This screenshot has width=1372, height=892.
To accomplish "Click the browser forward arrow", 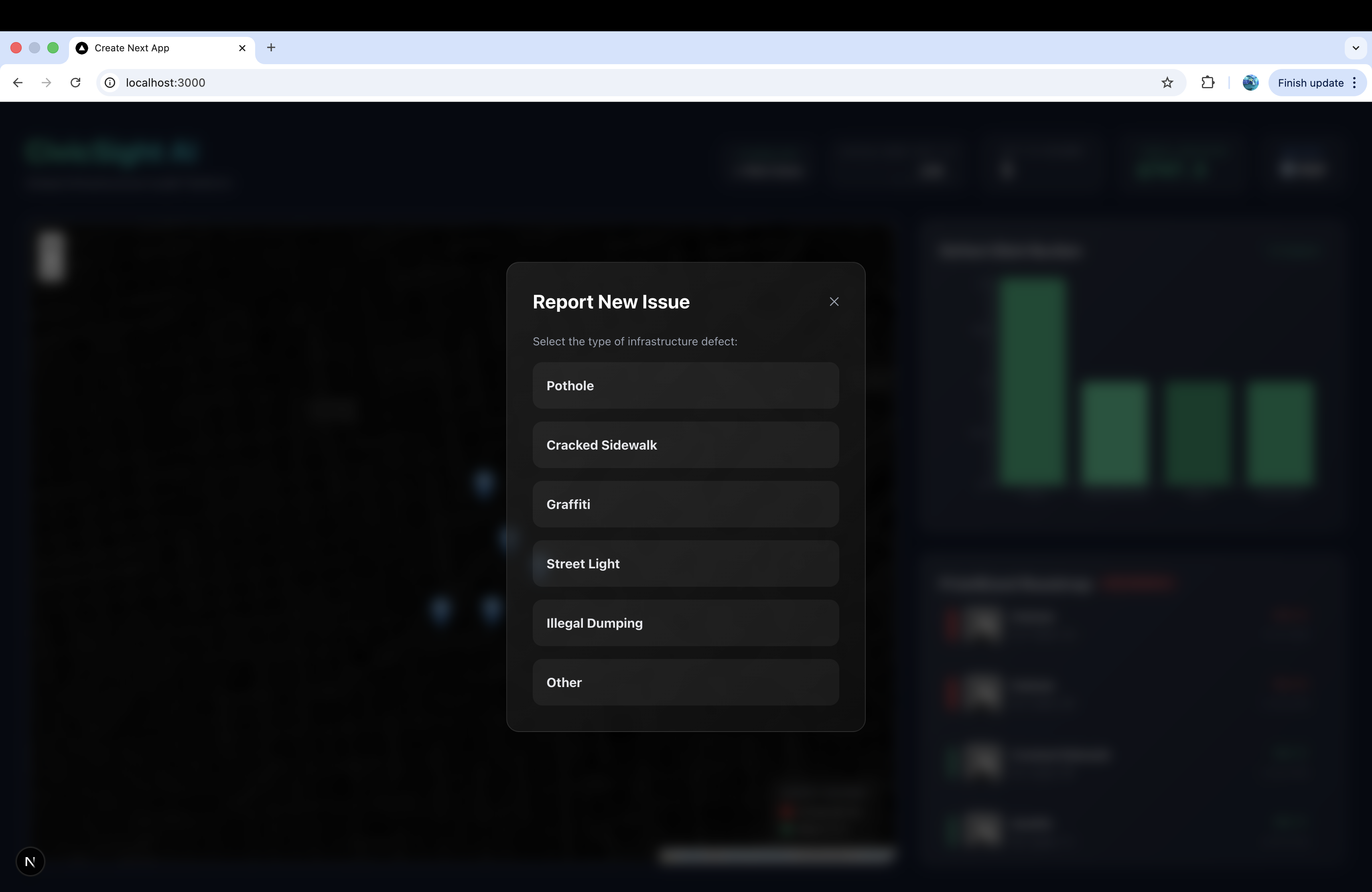I will [x=46, y=82].
